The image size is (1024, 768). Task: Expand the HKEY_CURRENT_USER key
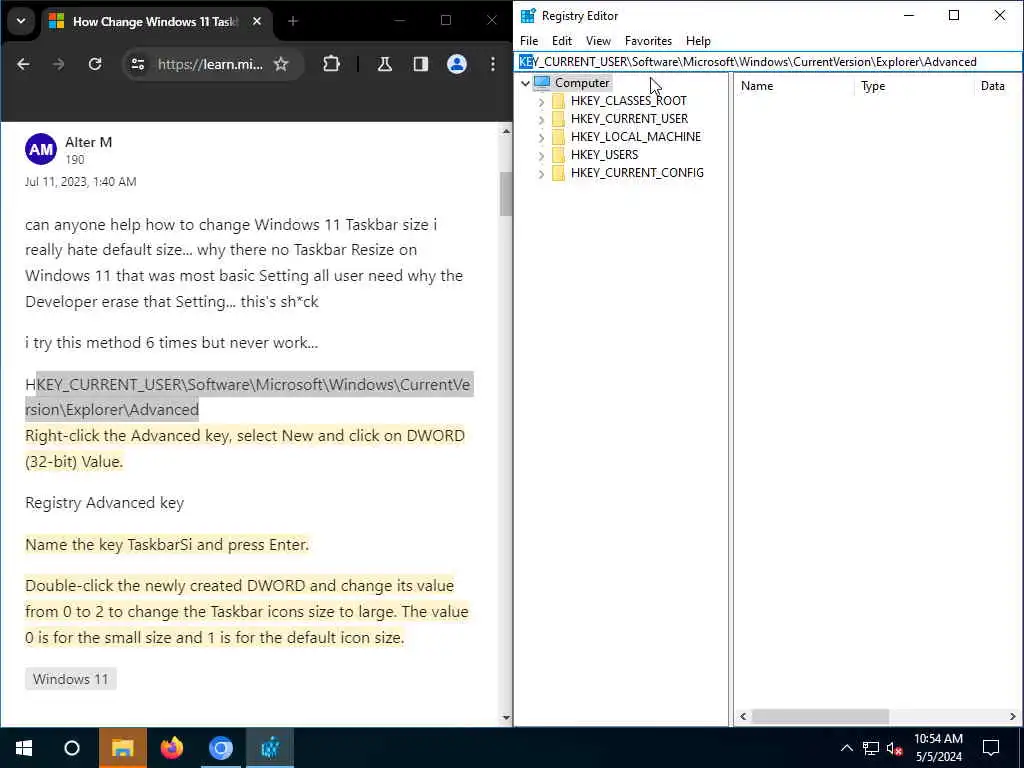point(541,120)
